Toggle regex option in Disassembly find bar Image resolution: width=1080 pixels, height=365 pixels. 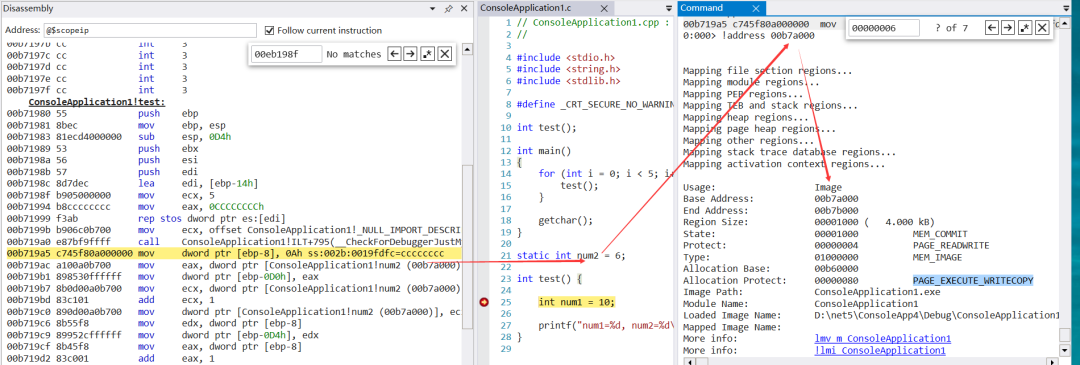[427, 54]
